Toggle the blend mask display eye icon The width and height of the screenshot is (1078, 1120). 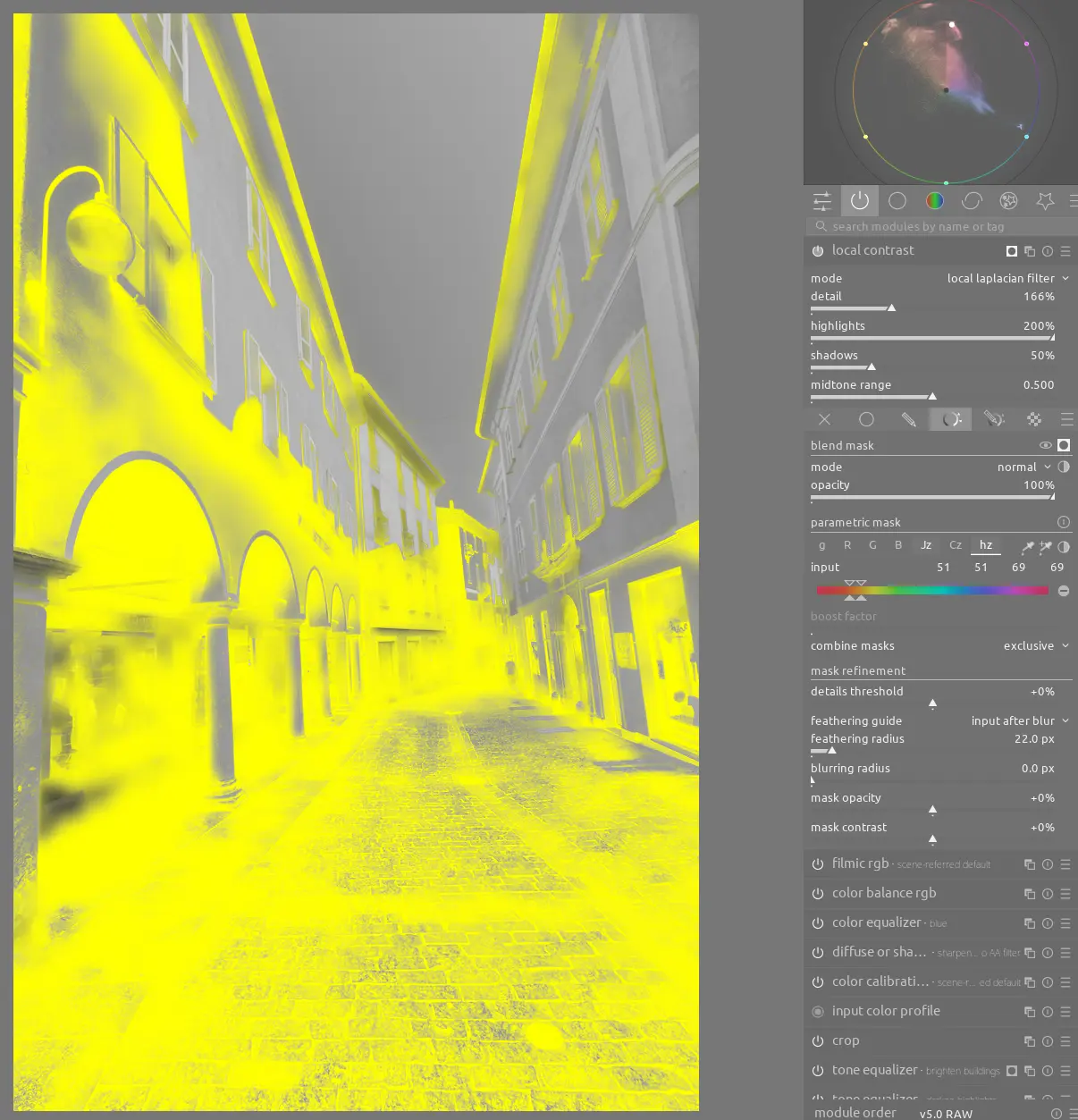click(1044, 444)
